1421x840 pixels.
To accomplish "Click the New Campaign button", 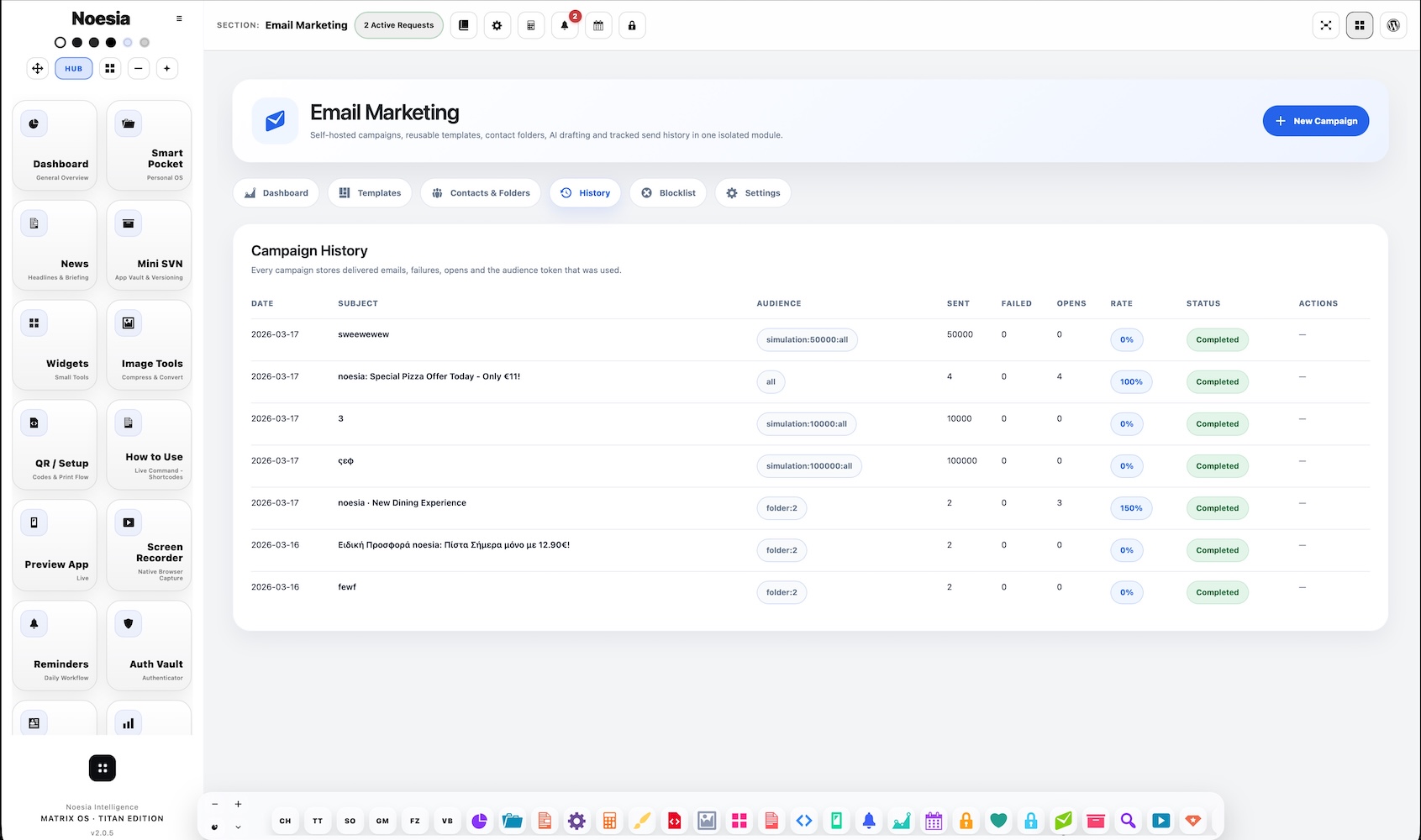I will (1316, 121).
